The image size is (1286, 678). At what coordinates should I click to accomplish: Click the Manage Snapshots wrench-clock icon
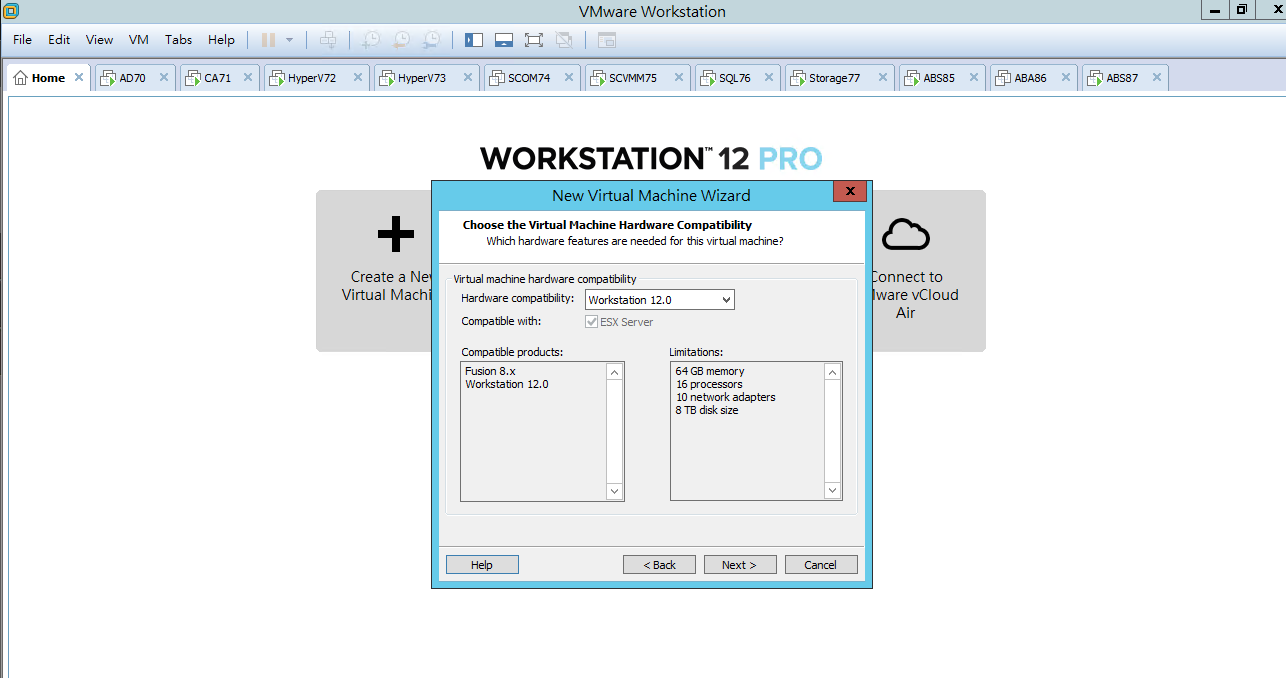(431, 40)
